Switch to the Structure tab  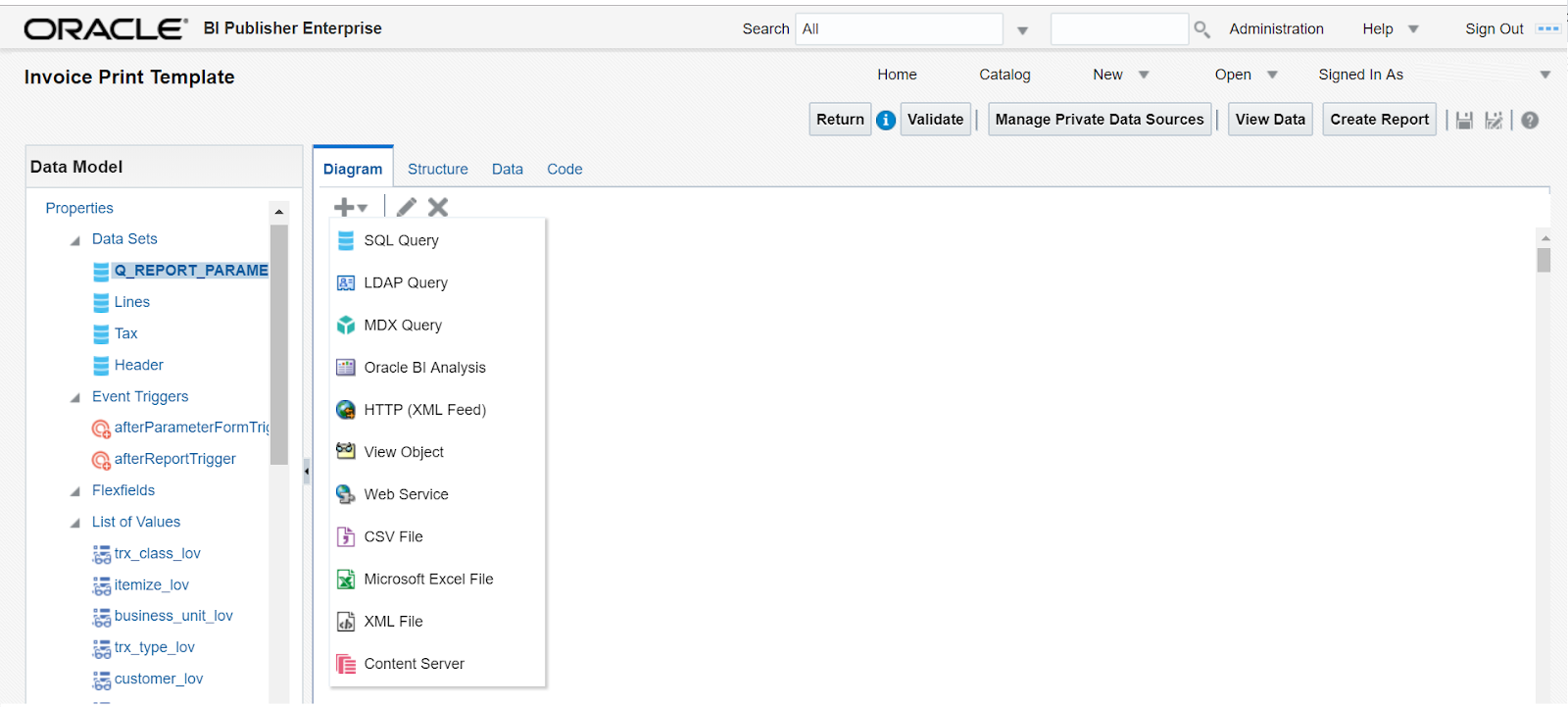[x=437, y=170]
